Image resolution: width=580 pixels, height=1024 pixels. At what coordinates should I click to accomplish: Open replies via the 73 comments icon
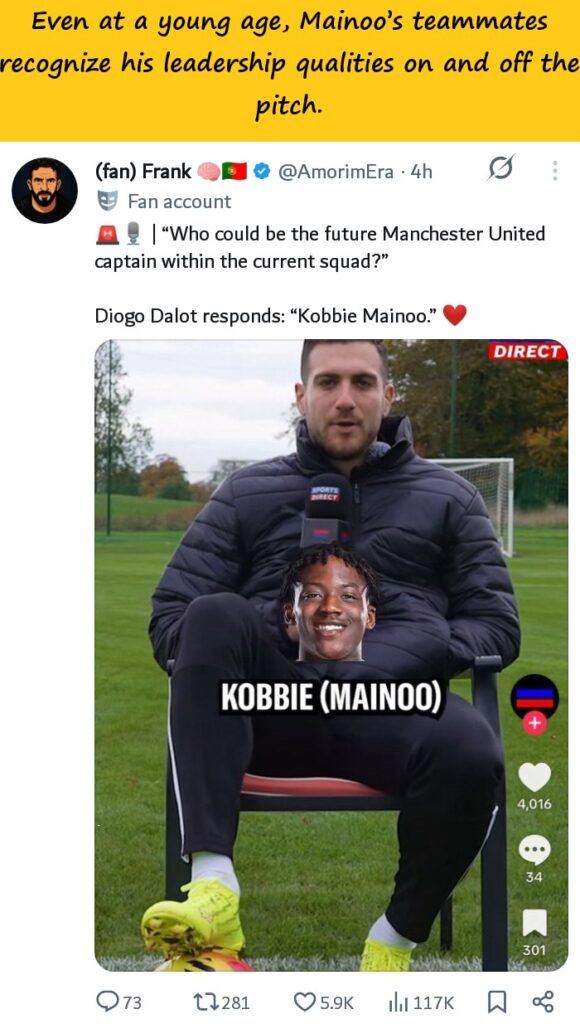(x=118, y=1001)
